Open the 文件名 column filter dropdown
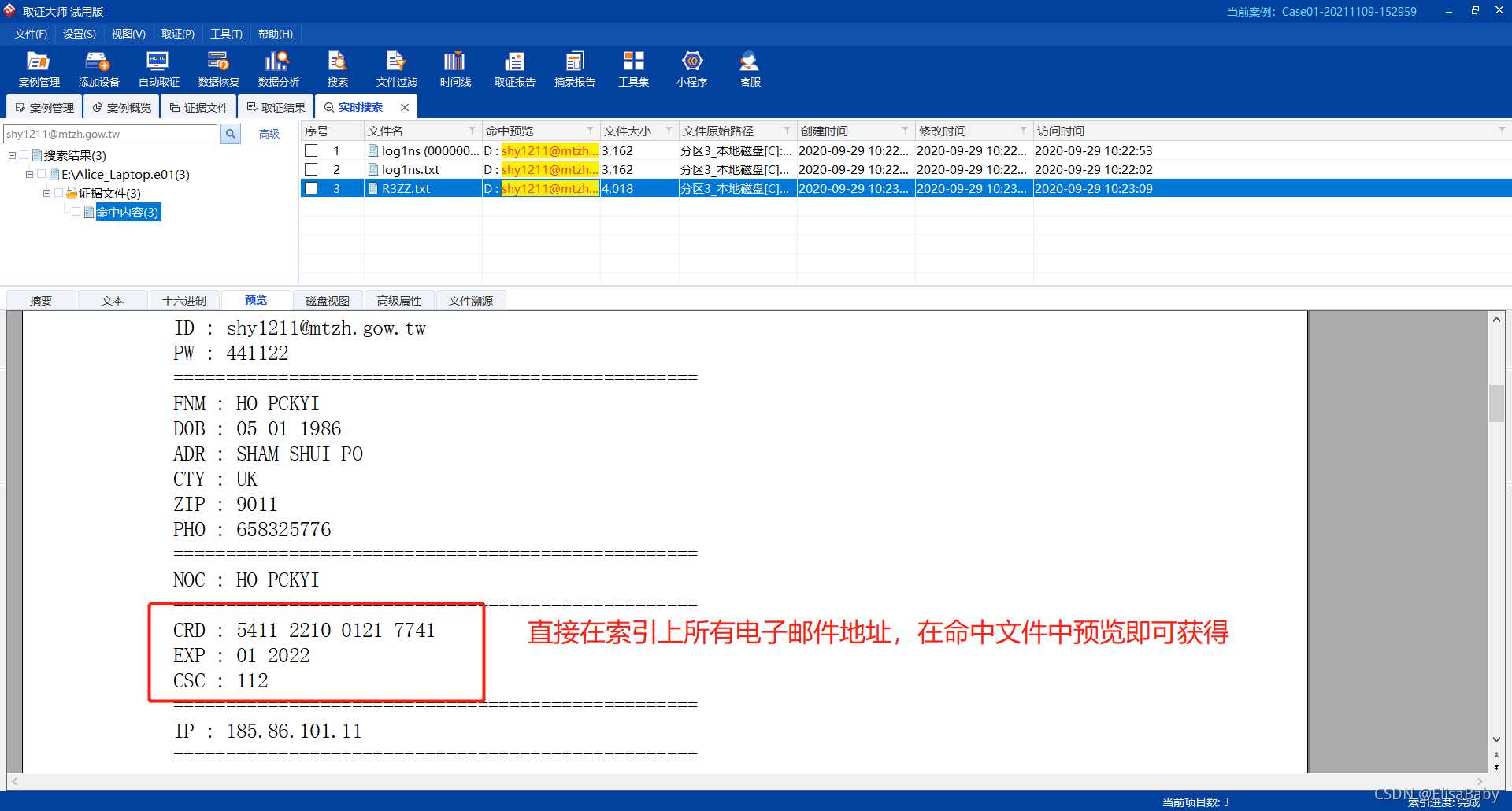This screenshot has width=1512, height=811. [x=472, y=130]
